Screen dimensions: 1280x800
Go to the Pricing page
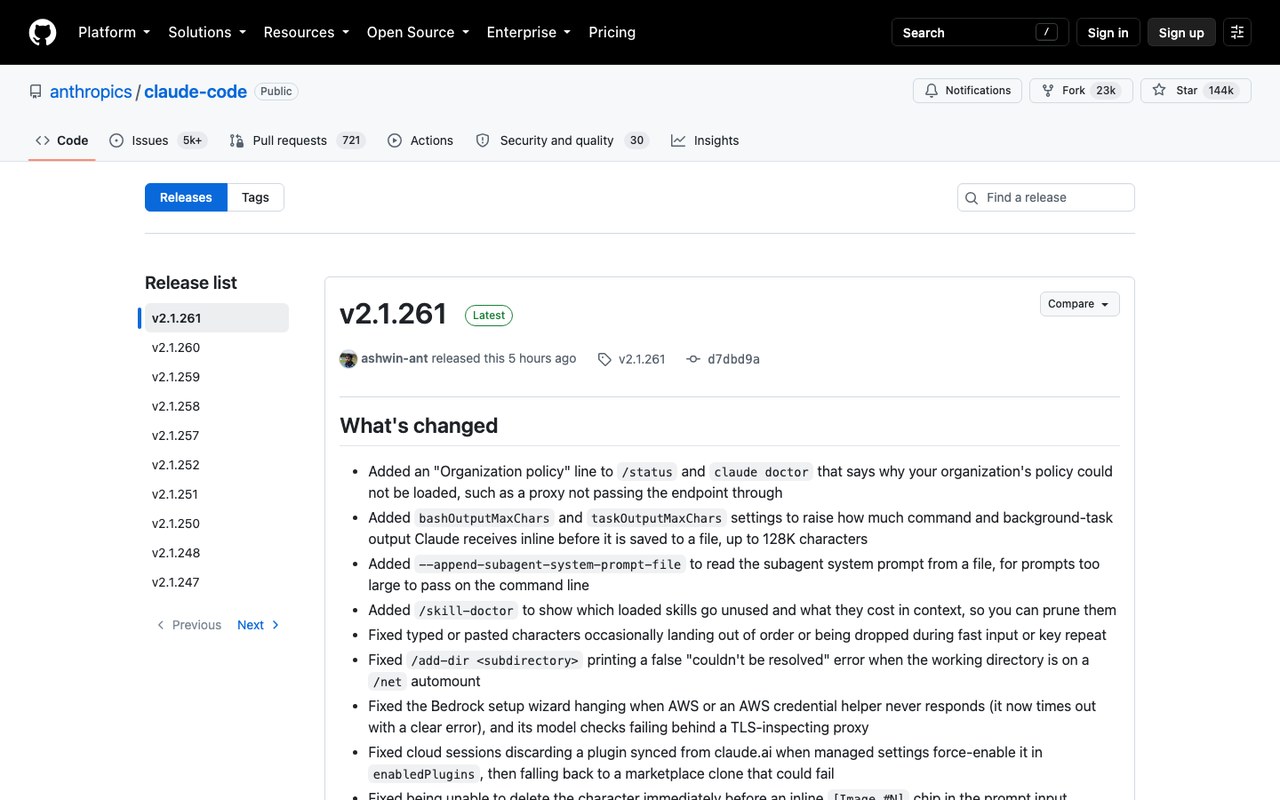(x=612, y=32)
